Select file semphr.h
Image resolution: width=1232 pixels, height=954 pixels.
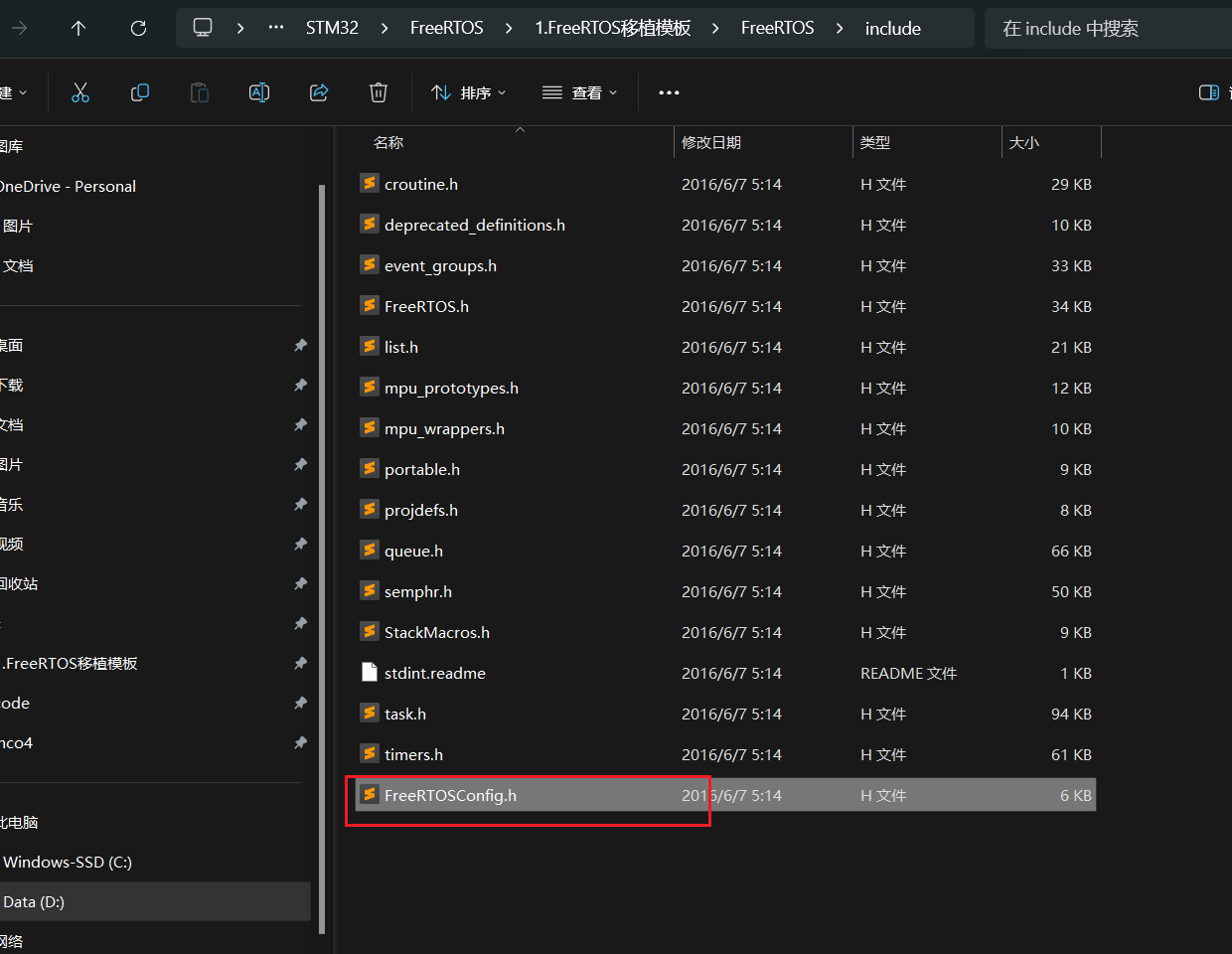tap(417, 591)
